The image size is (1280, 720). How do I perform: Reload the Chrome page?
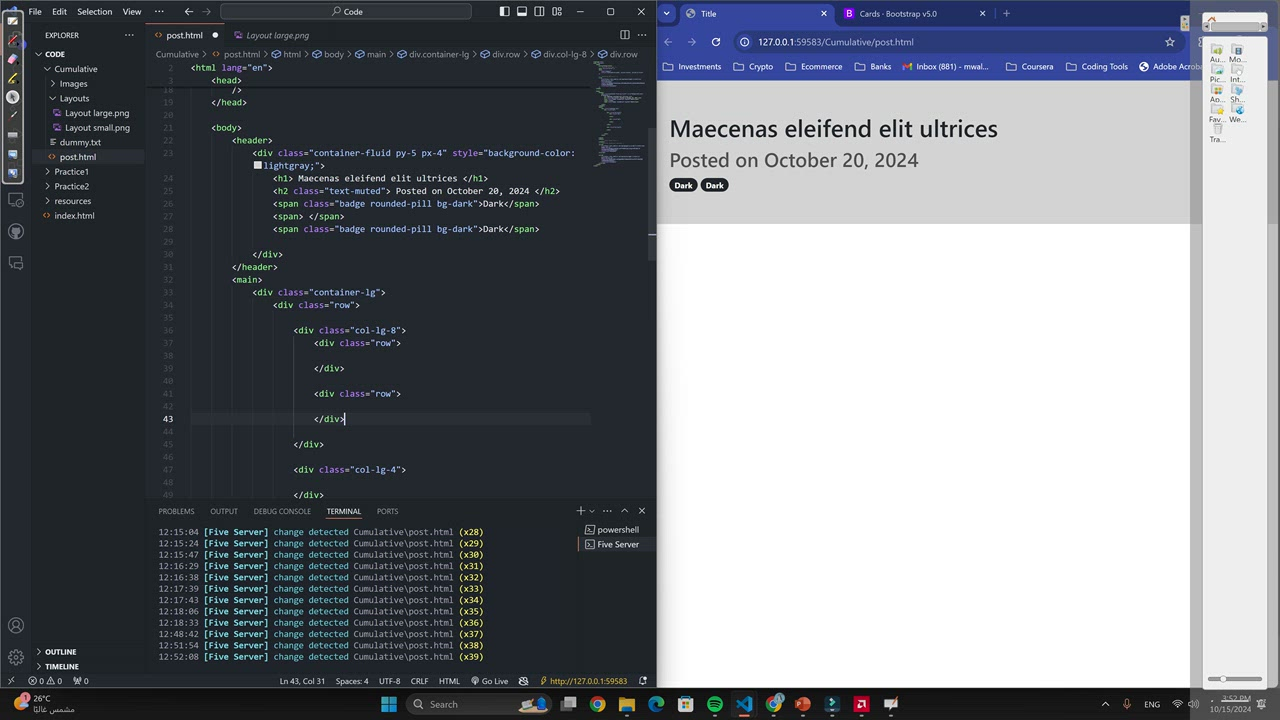[x=715, y=42]
